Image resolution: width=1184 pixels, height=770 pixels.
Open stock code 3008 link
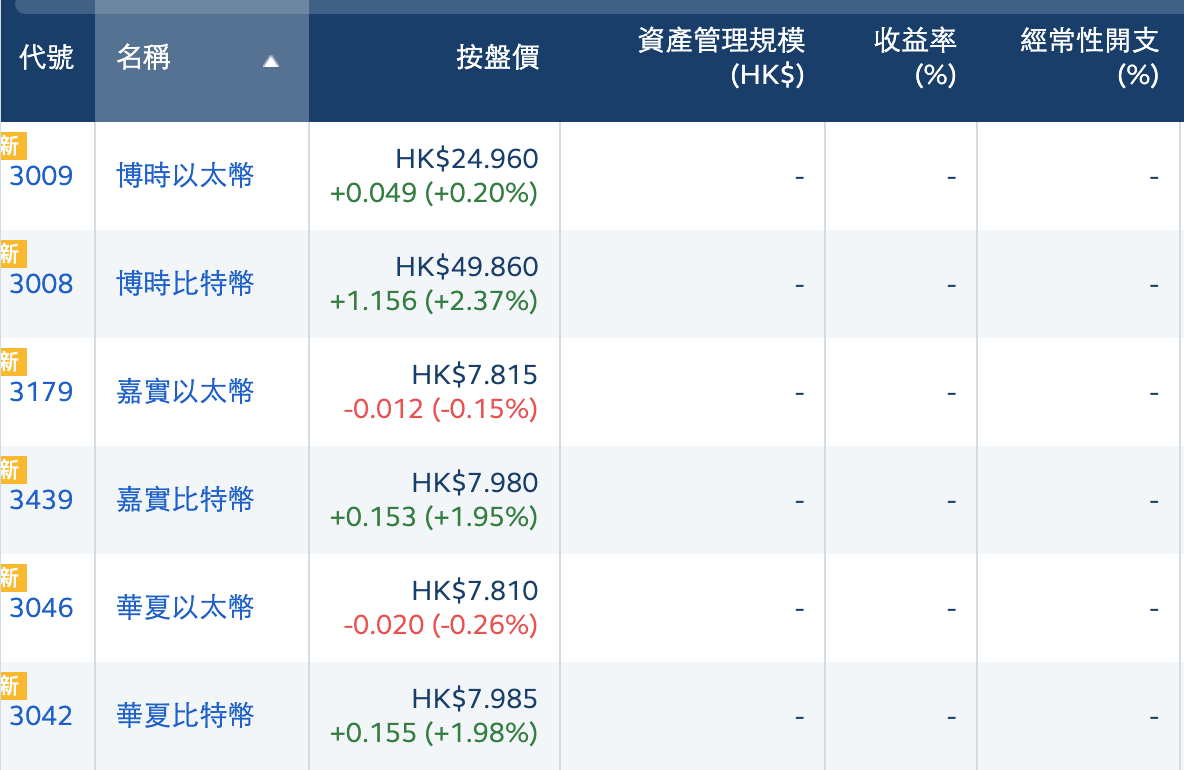coord(42,285)
